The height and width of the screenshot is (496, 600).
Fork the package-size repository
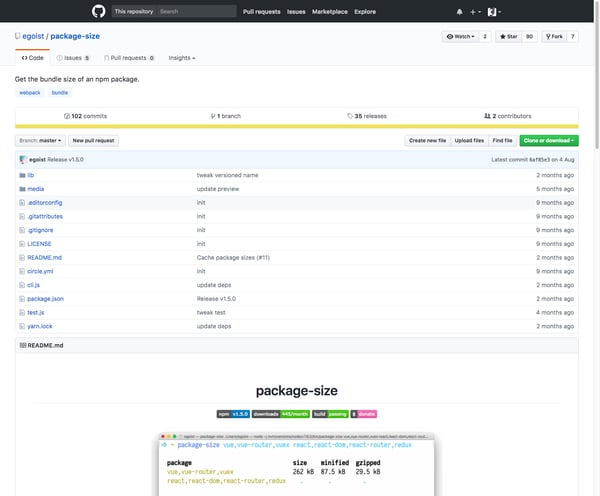pyautogui.click(x=554, y=37)
